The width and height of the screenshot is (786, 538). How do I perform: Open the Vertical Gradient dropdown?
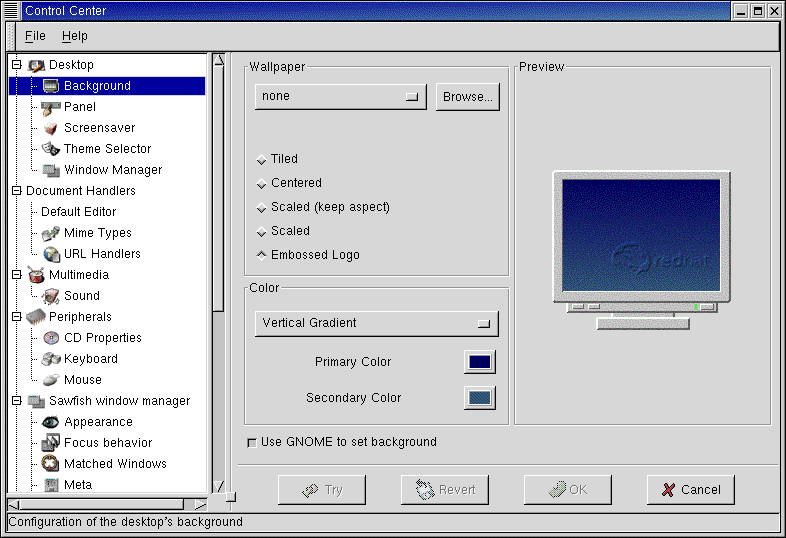click(x=376, y=323)
